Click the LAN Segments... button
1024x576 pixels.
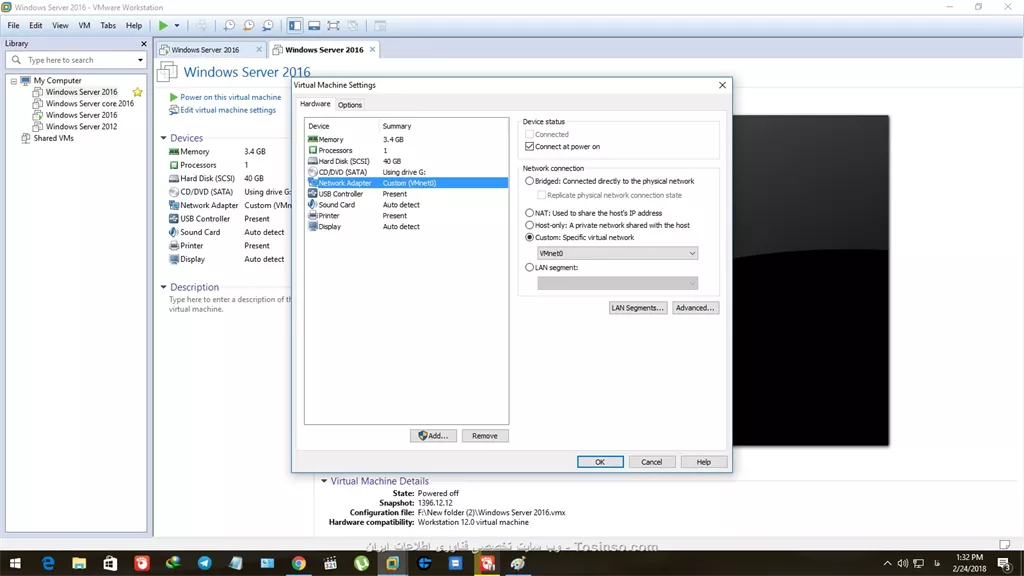(637, 308)
